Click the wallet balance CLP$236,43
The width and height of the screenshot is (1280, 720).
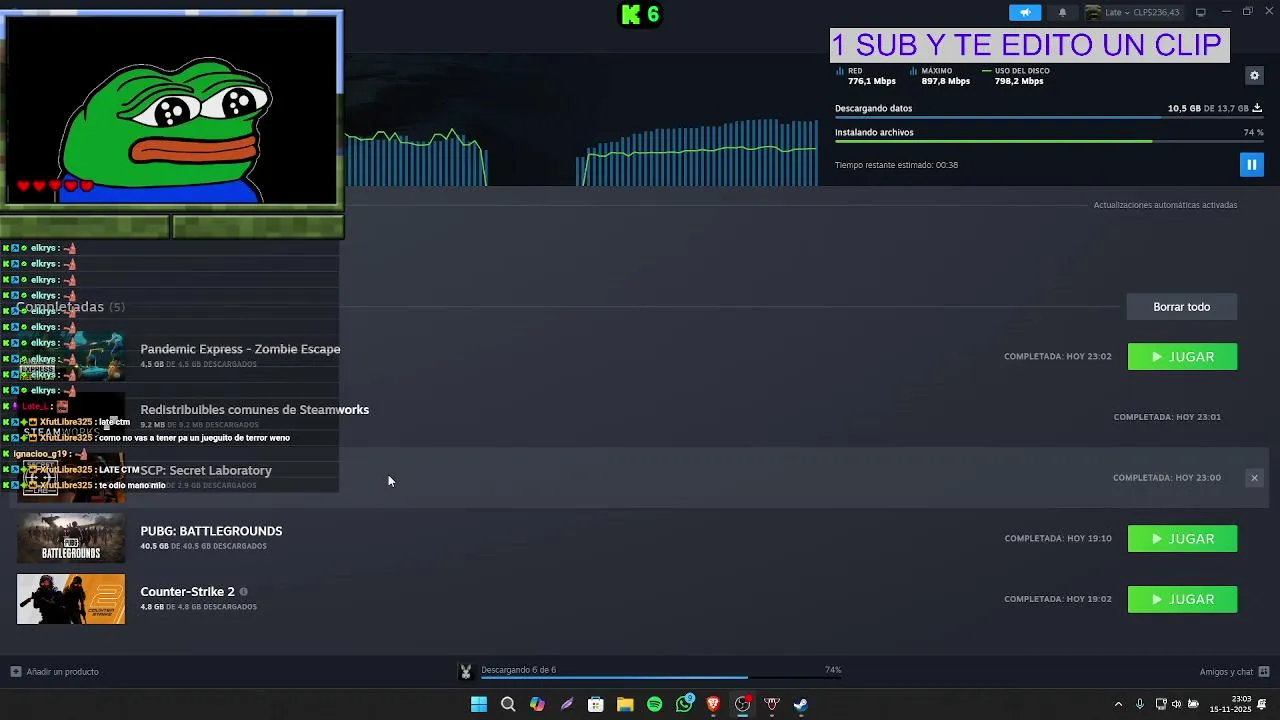[1157, 12]
